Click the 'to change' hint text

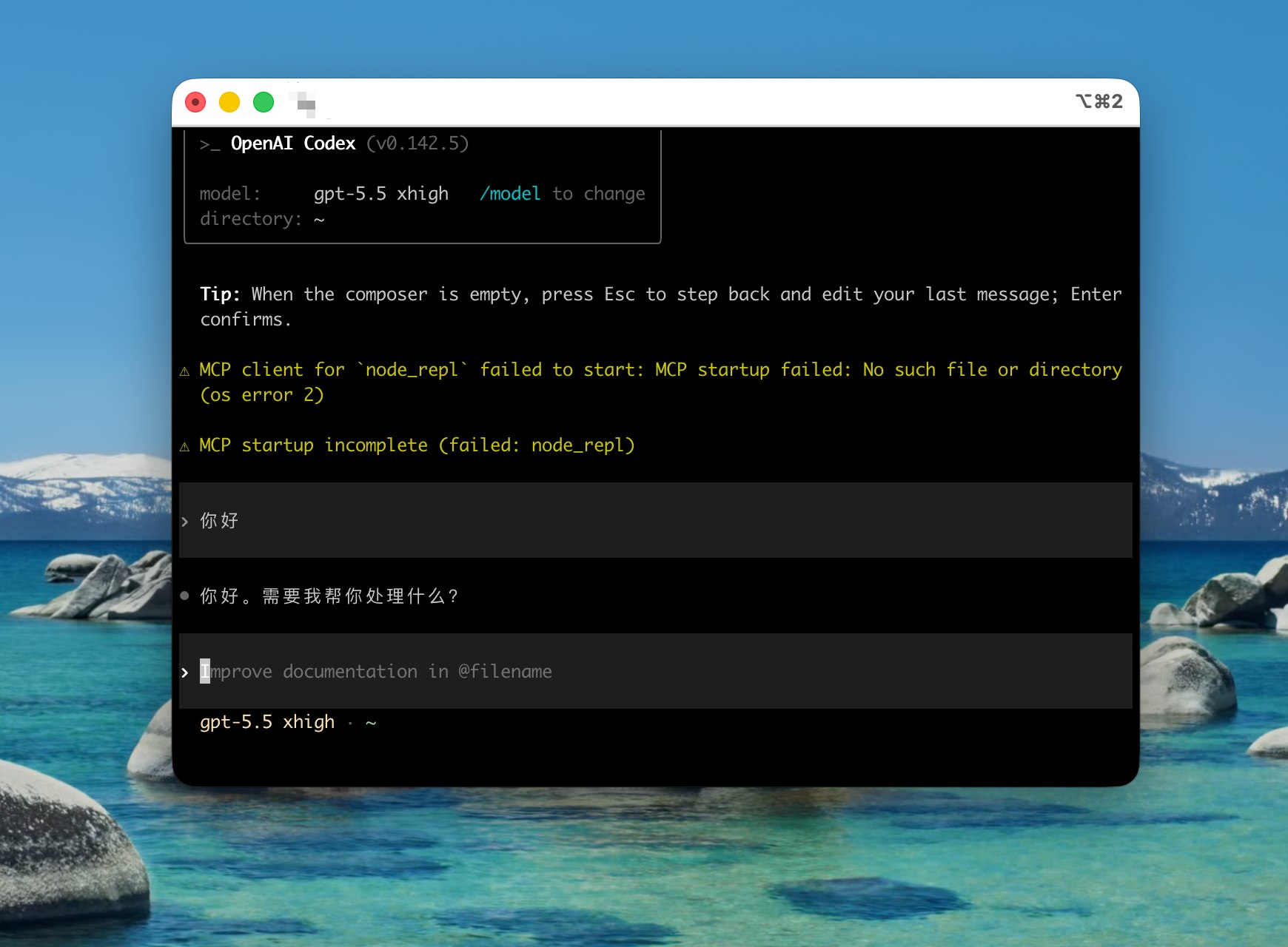click(x=599, y=194)
